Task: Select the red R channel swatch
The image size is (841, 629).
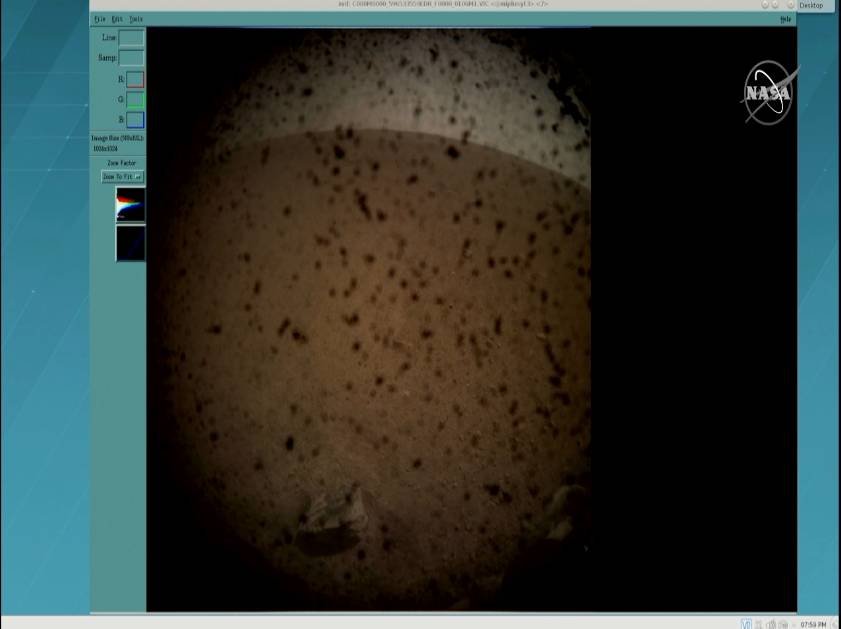Action: coord(135,80)
